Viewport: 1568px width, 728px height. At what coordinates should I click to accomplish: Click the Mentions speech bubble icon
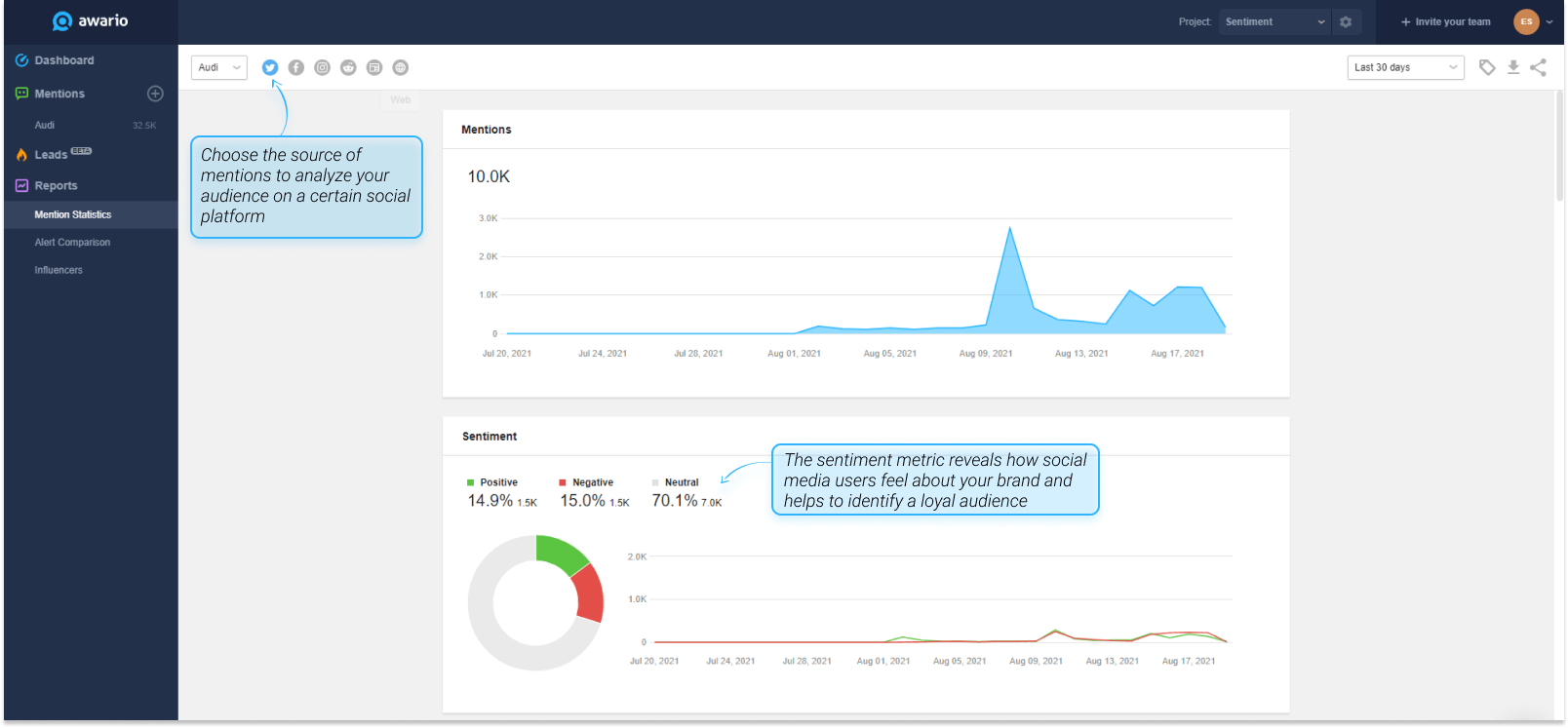pyautogui.click(x=21, y=94)
